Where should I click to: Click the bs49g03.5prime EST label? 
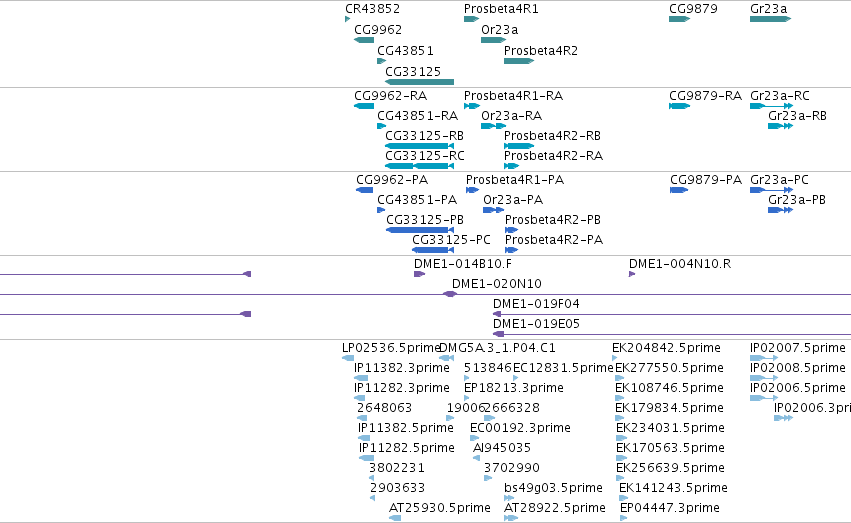[x=553, y=489]
